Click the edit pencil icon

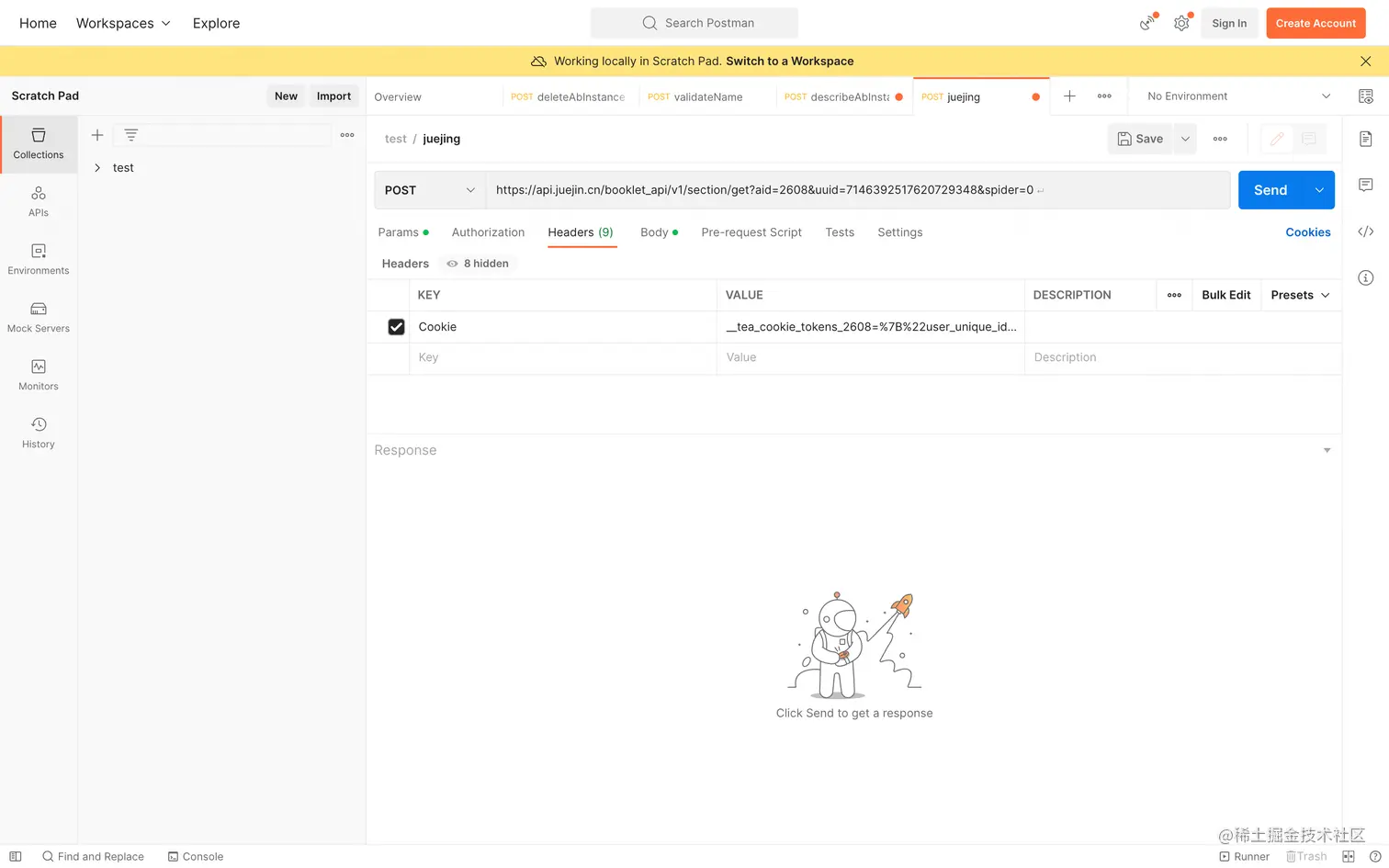[x=1277, y=139]
